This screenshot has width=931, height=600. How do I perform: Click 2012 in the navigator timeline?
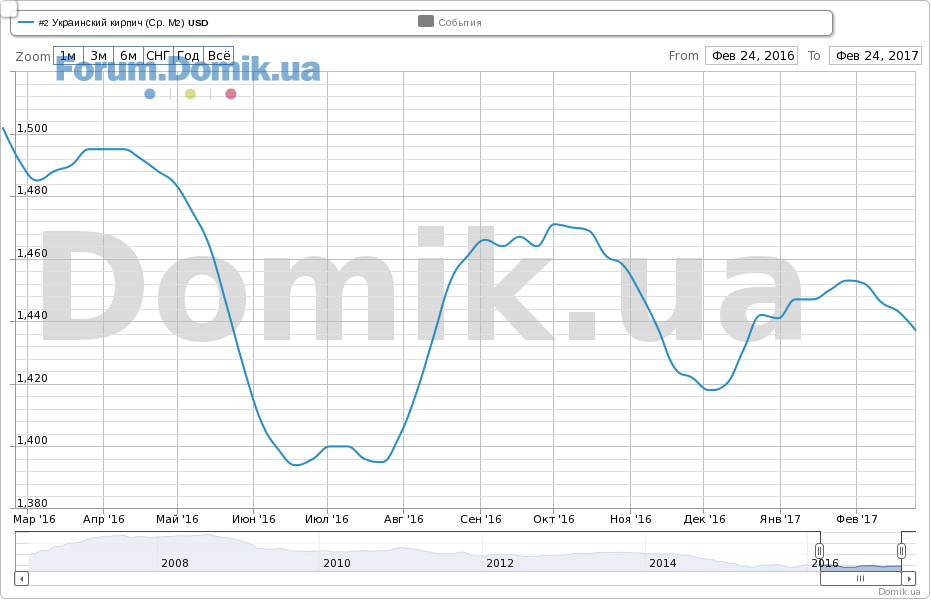500,563
